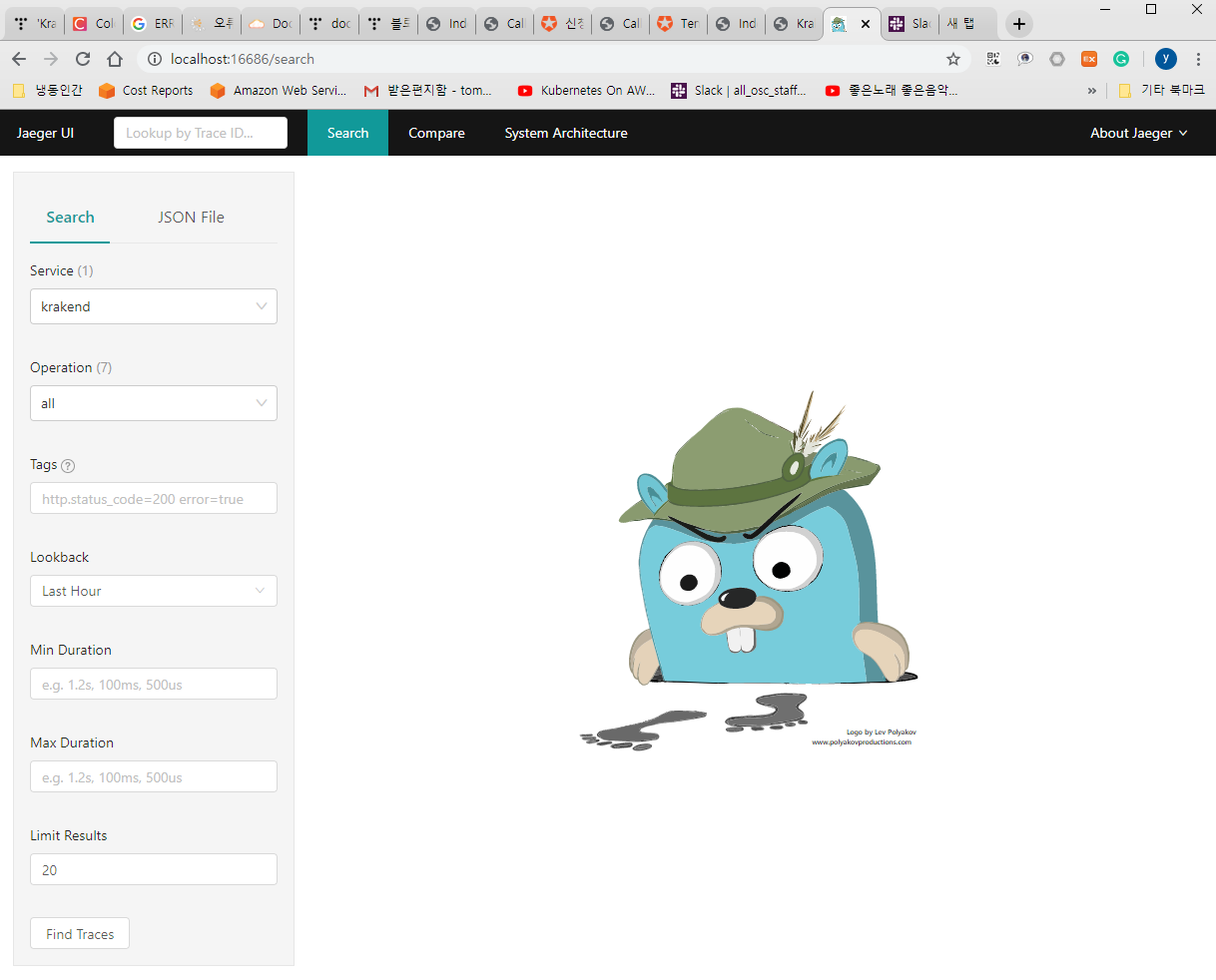The height and width of the screenshot is (980, 1216).
Task: Switch to the 'Col' browser tab
Action: tap(94, 24)
